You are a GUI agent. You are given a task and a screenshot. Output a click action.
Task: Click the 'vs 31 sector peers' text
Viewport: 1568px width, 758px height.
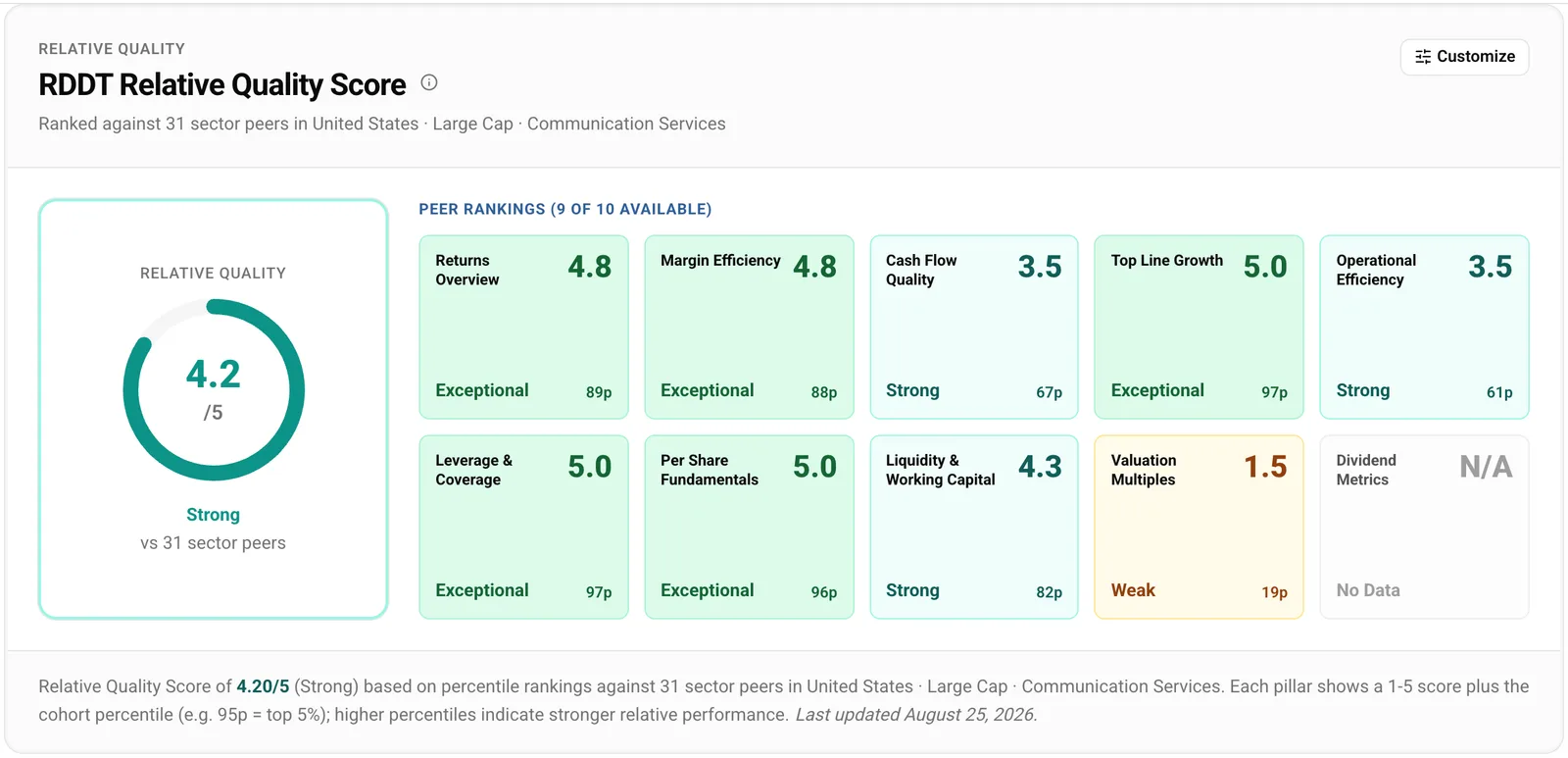213,543
